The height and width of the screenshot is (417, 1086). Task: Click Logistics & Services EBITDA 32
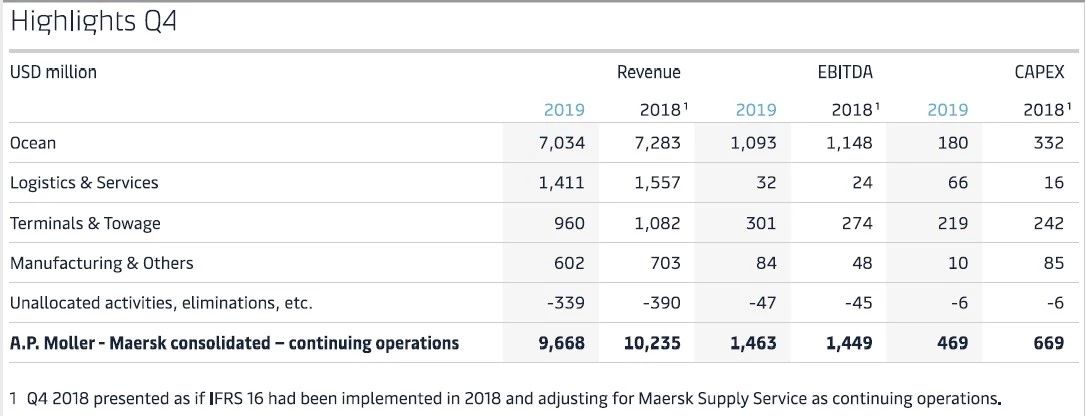pos(766,183)
